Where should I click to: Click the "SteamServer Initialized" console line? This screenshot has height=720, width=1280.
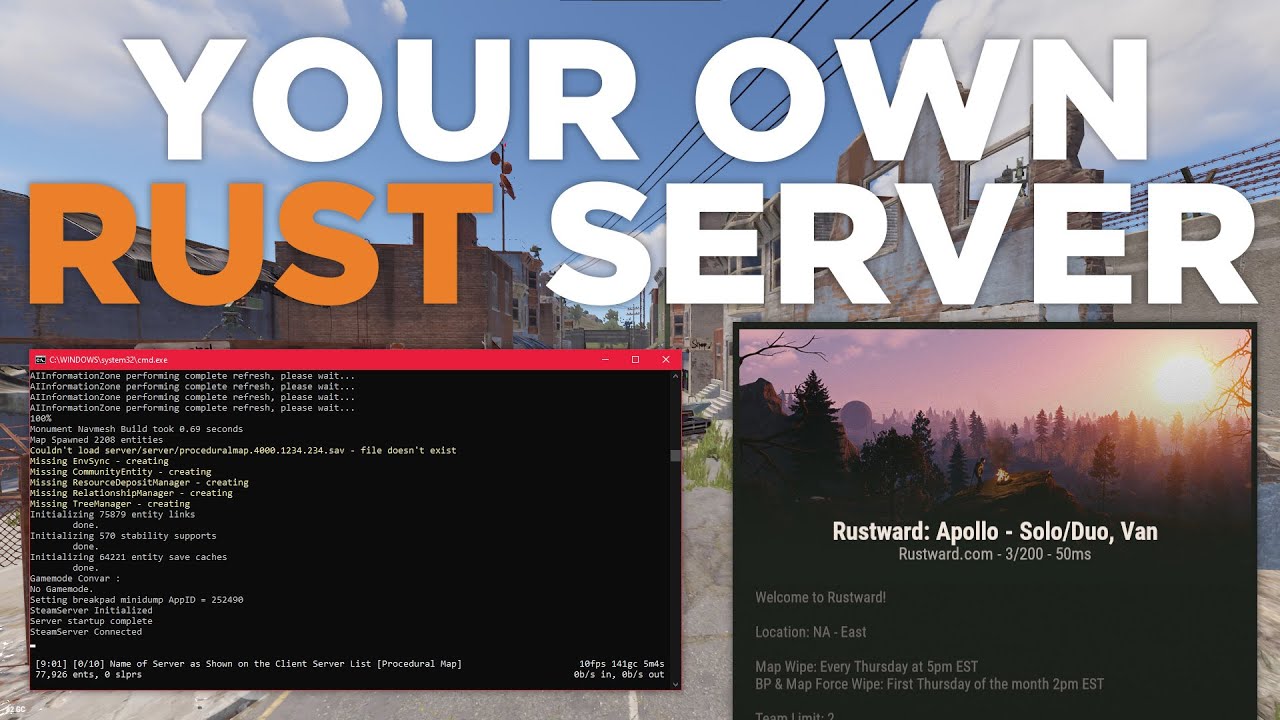91,610
